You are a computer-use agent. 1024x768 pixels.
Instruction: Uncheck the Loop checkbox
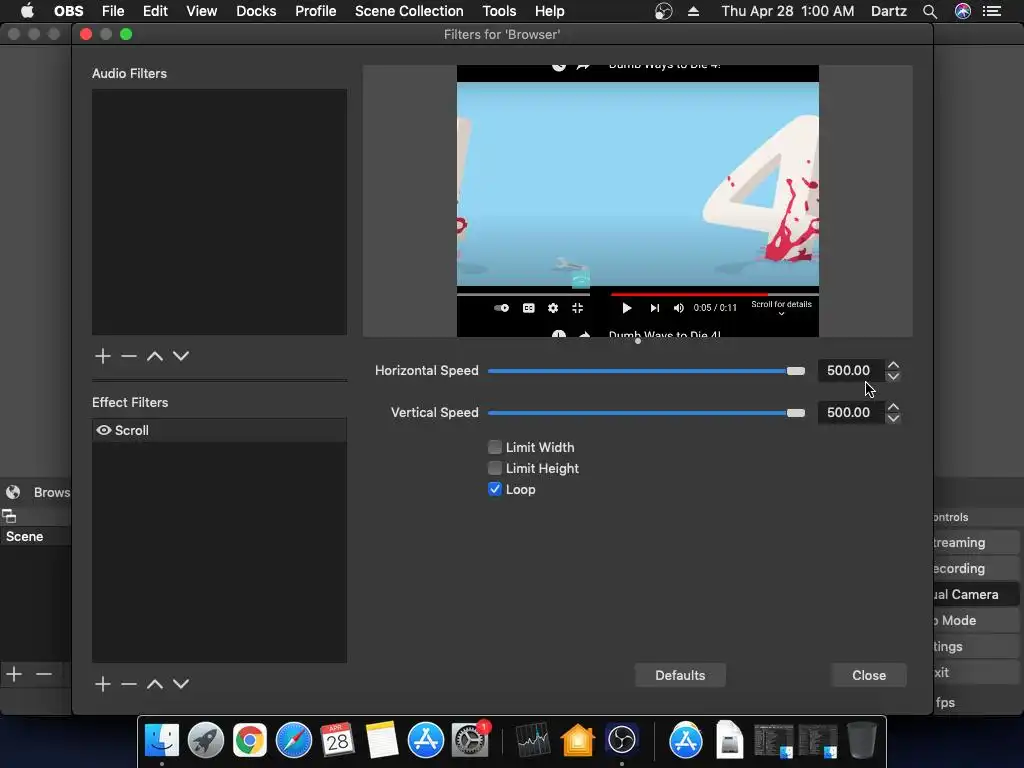click(x=495, y=489)
